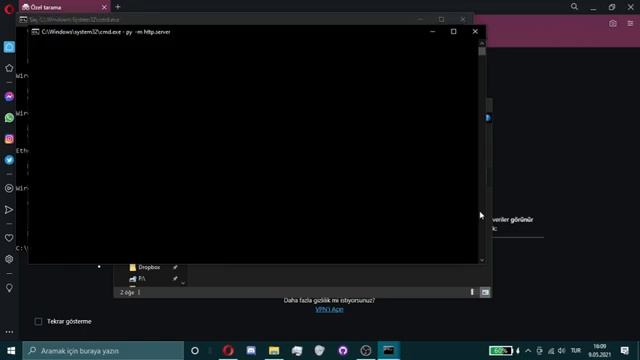Open the three-dots sidebar setup menu
The height and width of the screenshot is (360, 640).
coord(9,332)
